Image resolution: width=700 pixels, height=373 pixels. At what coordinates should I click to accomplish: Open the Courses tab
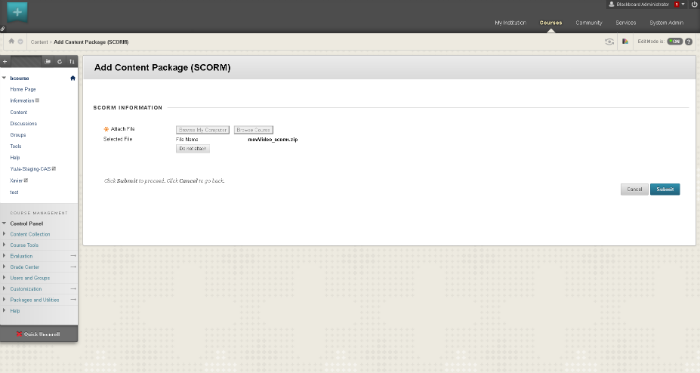pyautogui.click(x=551, y=23)
